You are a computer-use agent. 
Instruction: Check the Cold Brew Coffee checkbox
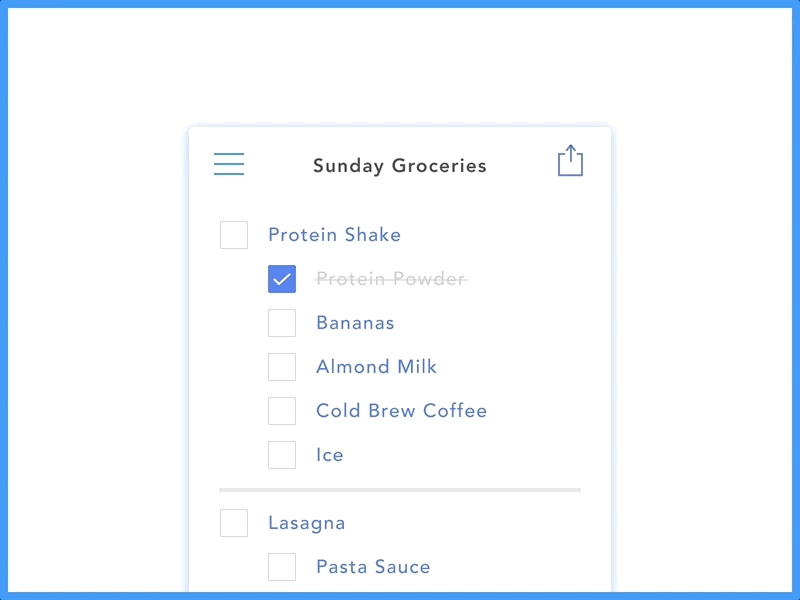pyautogui.click(x=282, y=411)
